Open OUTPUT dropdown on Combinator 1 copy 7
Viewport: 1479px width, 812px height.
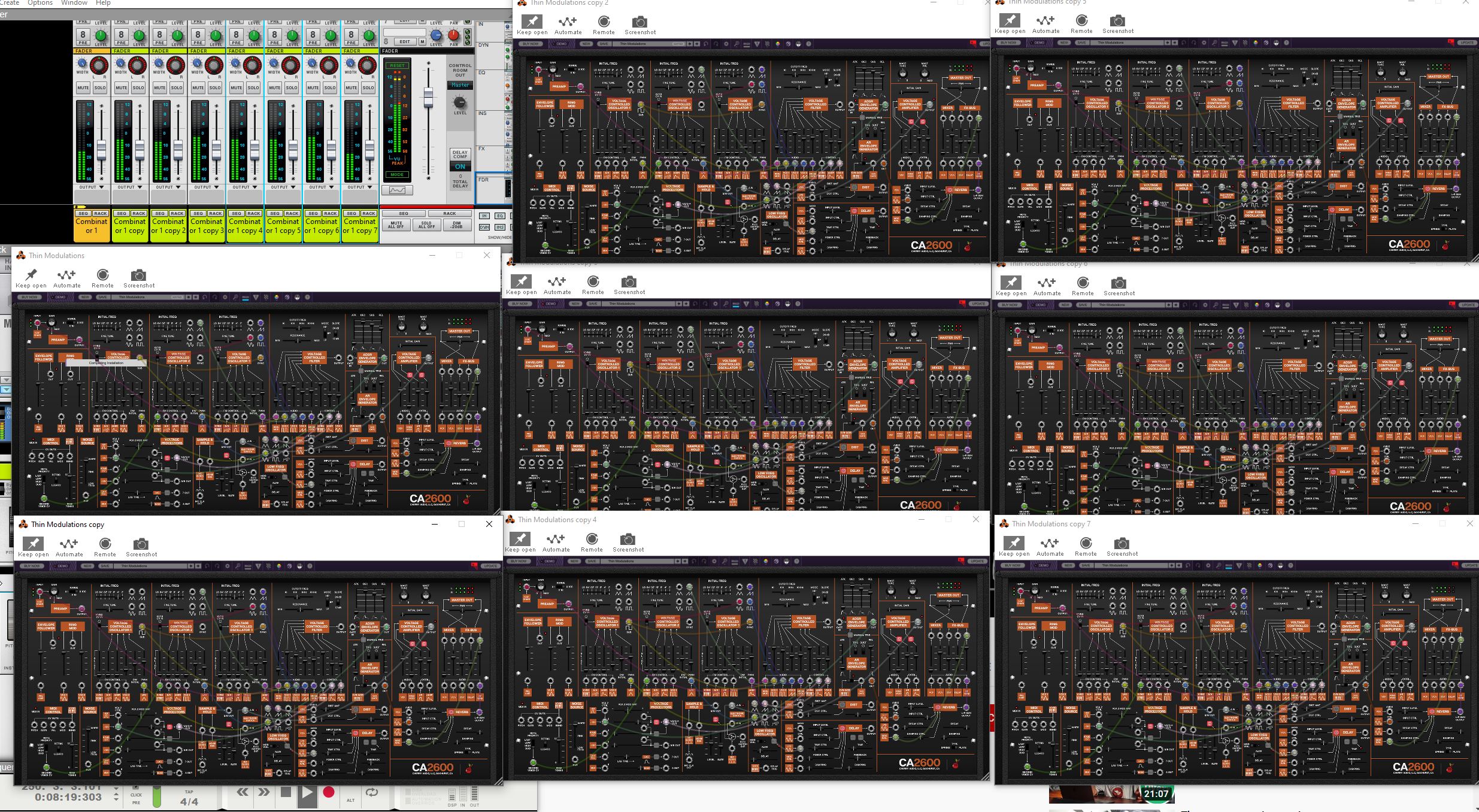tap(360, 187)
